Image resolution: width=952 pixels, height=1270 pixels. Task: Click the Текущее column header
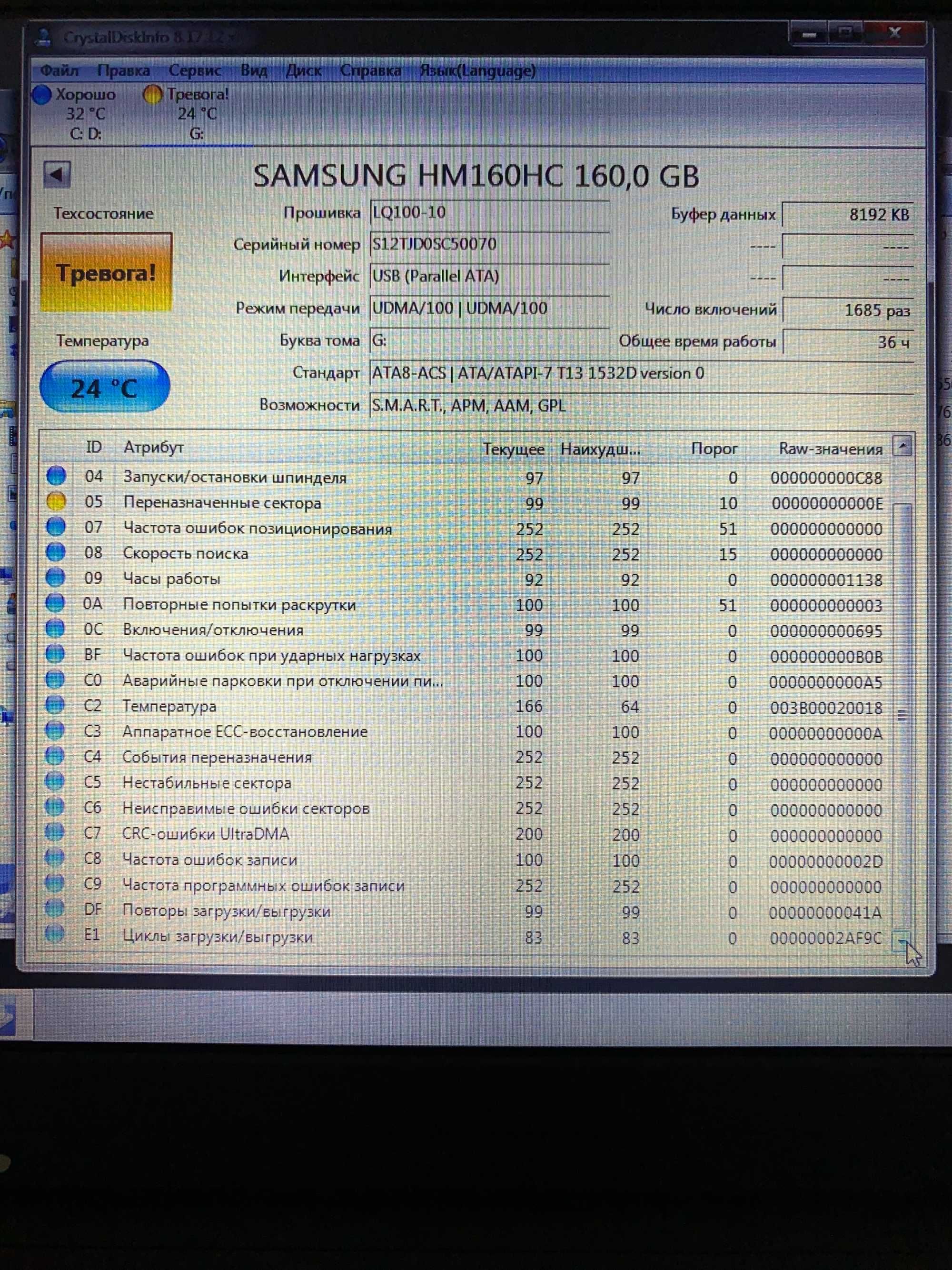[x=503, y=449]
